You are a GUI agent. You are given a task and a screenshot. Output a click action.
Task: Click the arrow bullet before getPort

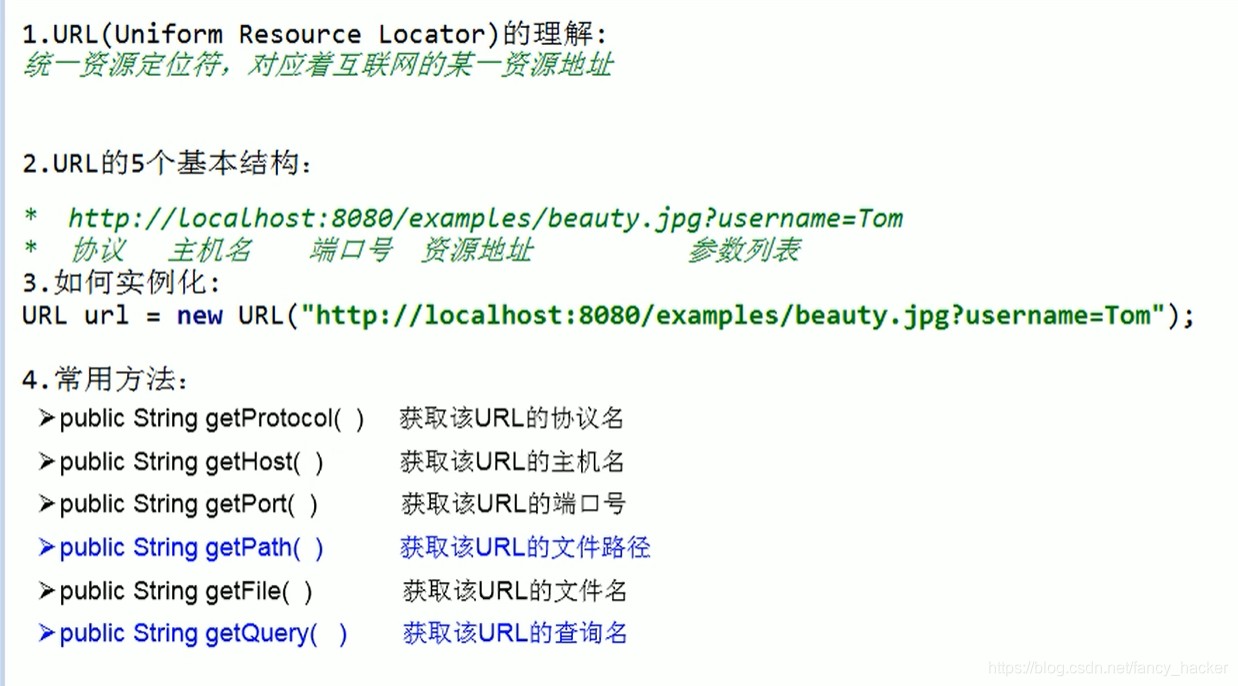(x=46, y=504)
